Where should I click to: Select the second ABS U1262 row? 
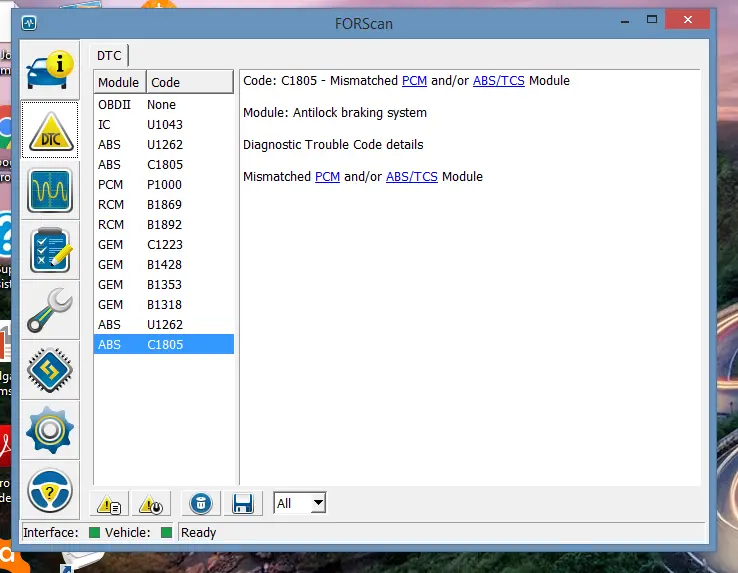[x=164, y=324]
